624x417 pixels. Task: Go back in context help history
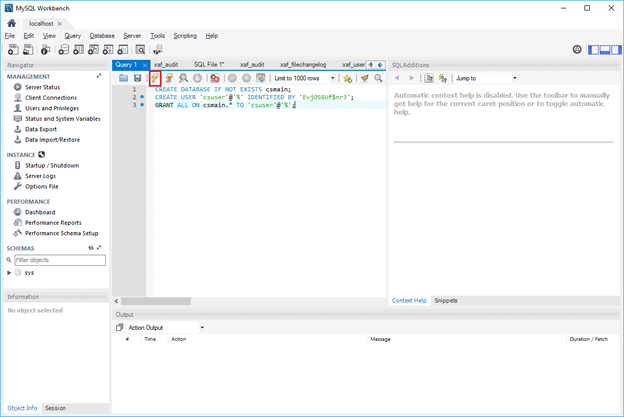[397, 78]
